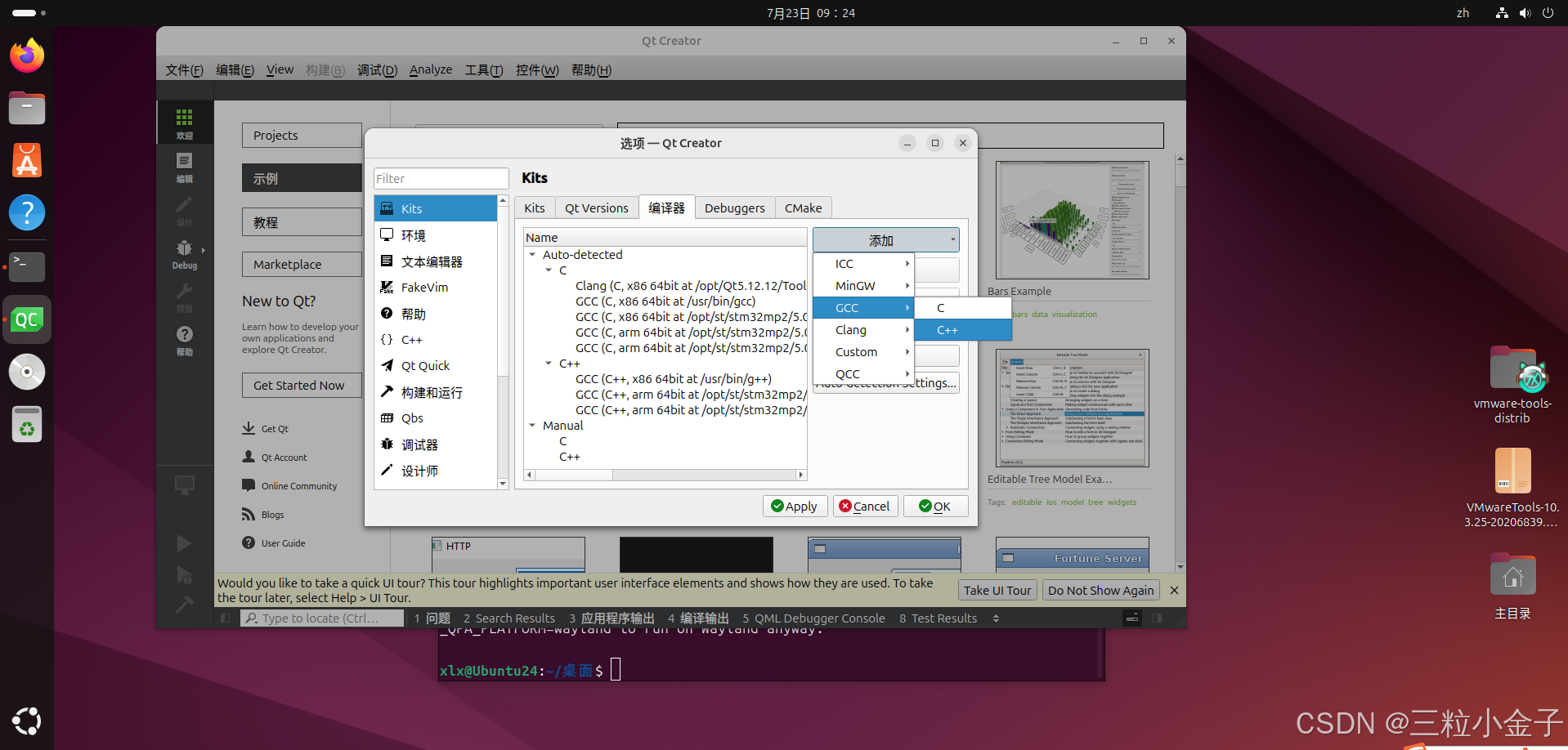This screenshot has height=750, width=1568.
Task: Dismiss the UI tour notification bar
Action: point(1174,590)
